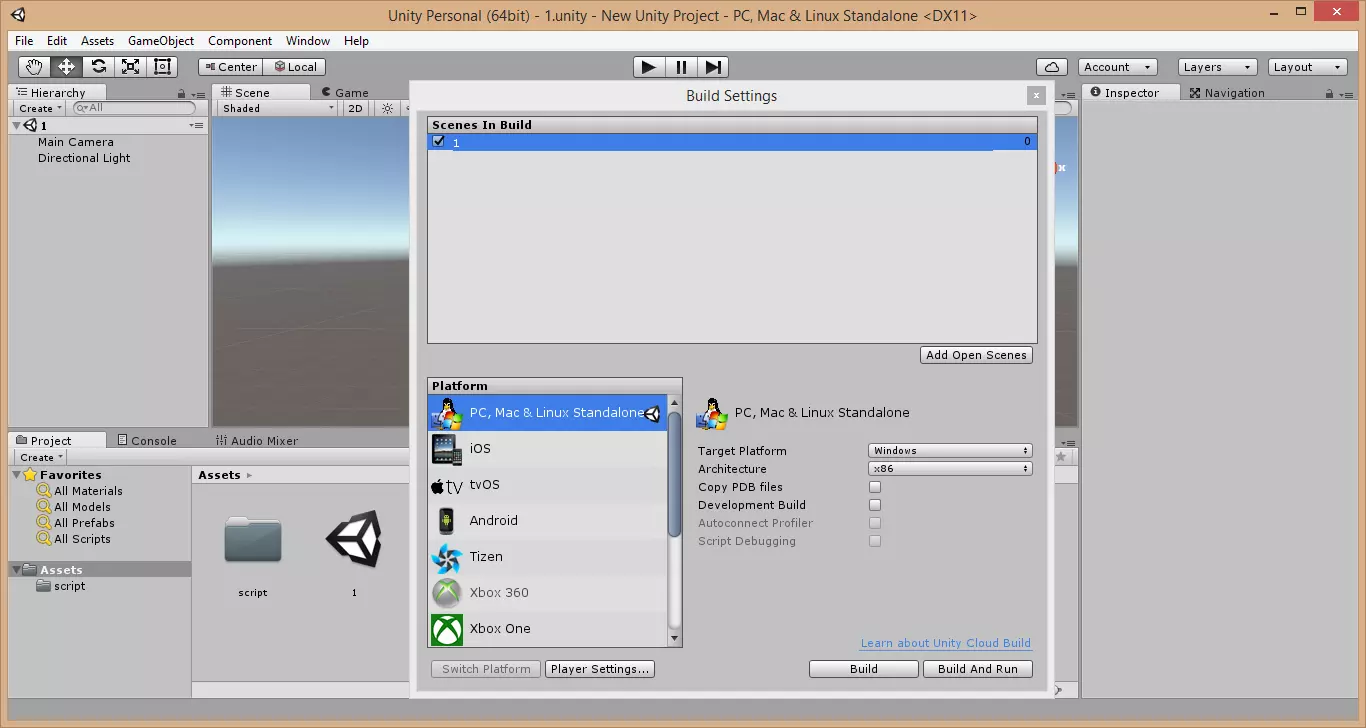
Task: Pause the game playback
Action: (681, 67)
